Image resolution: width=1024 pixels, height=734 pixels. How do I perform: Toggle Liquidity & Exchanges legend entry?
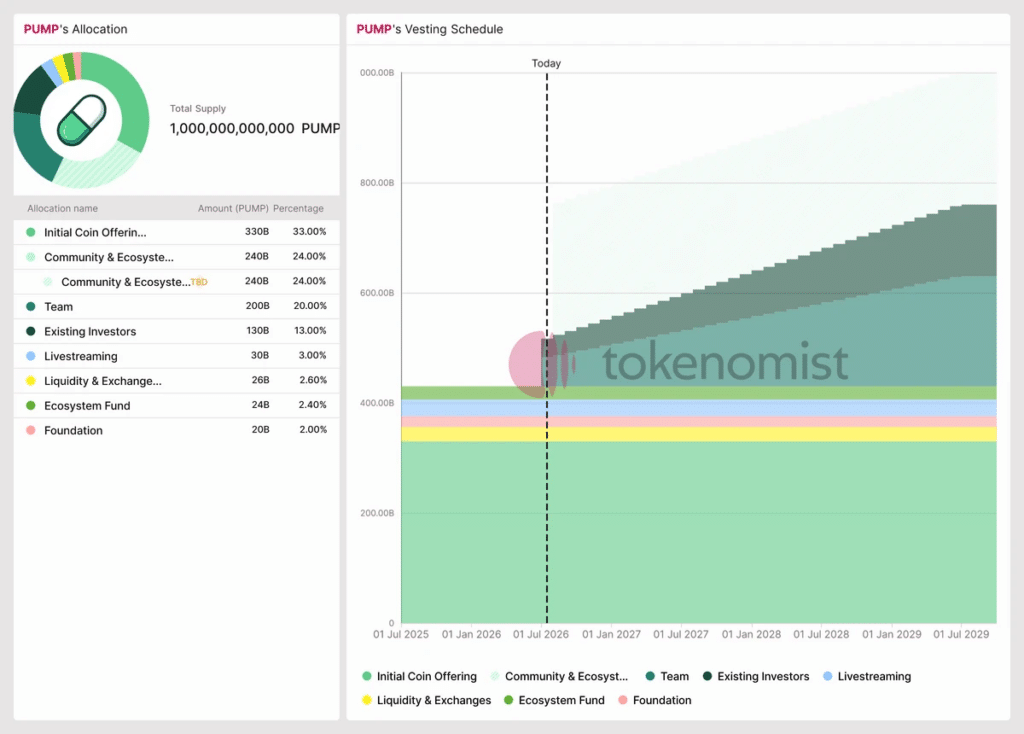click(426, 700)
